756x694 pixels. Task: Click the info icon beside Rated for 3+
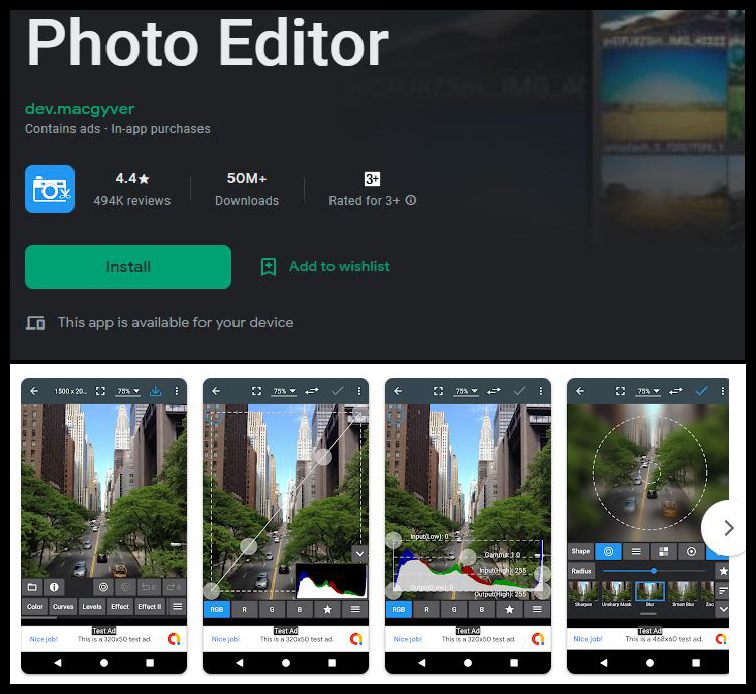click(x=411, y=200)
